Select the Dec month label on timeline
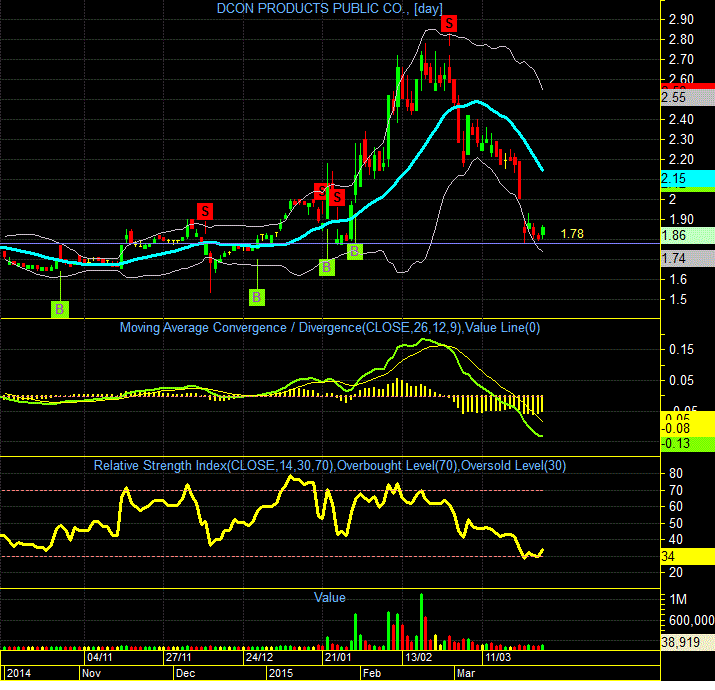 click(x=186, y=674)
